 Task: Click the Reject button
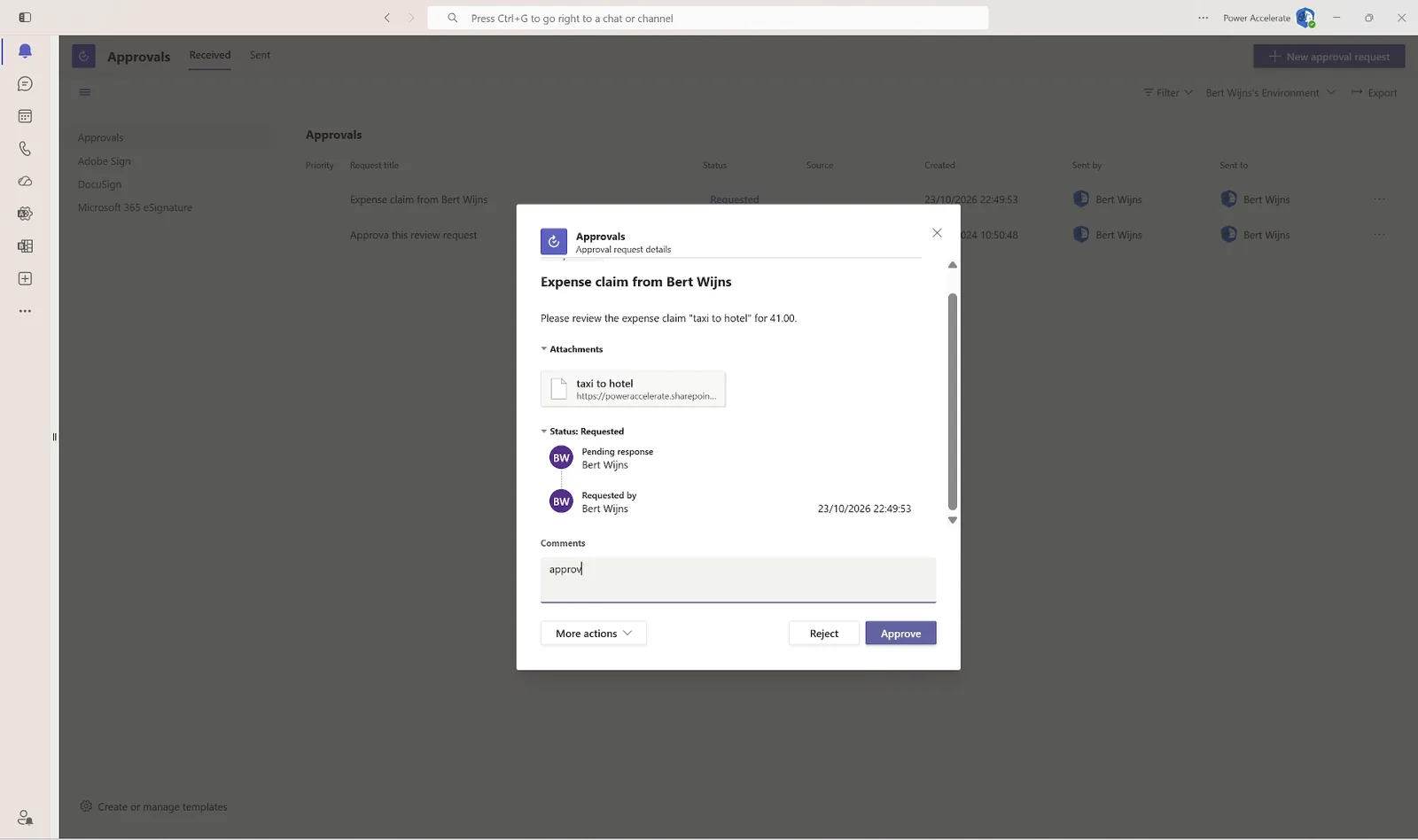[x=823, y=634]
